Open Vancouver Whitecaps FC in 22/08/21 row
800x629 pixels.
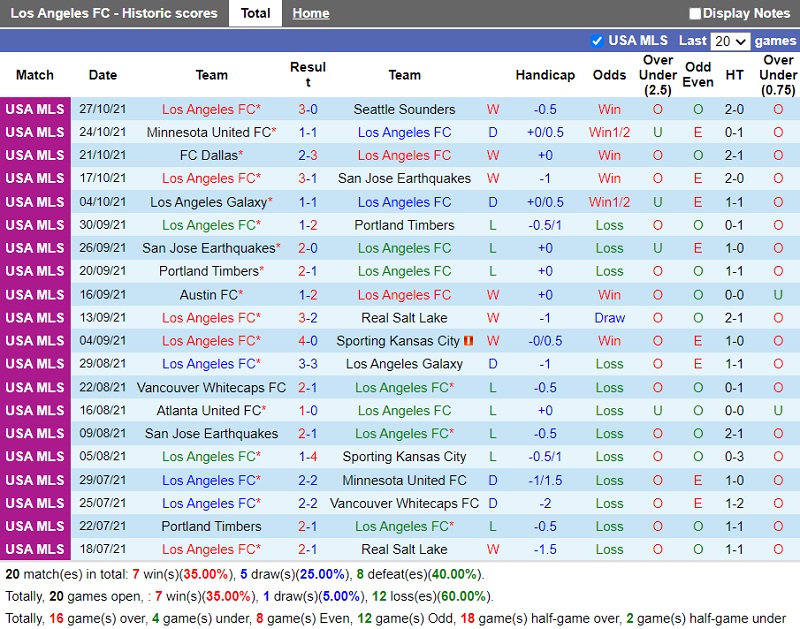(x=211, y=388)
